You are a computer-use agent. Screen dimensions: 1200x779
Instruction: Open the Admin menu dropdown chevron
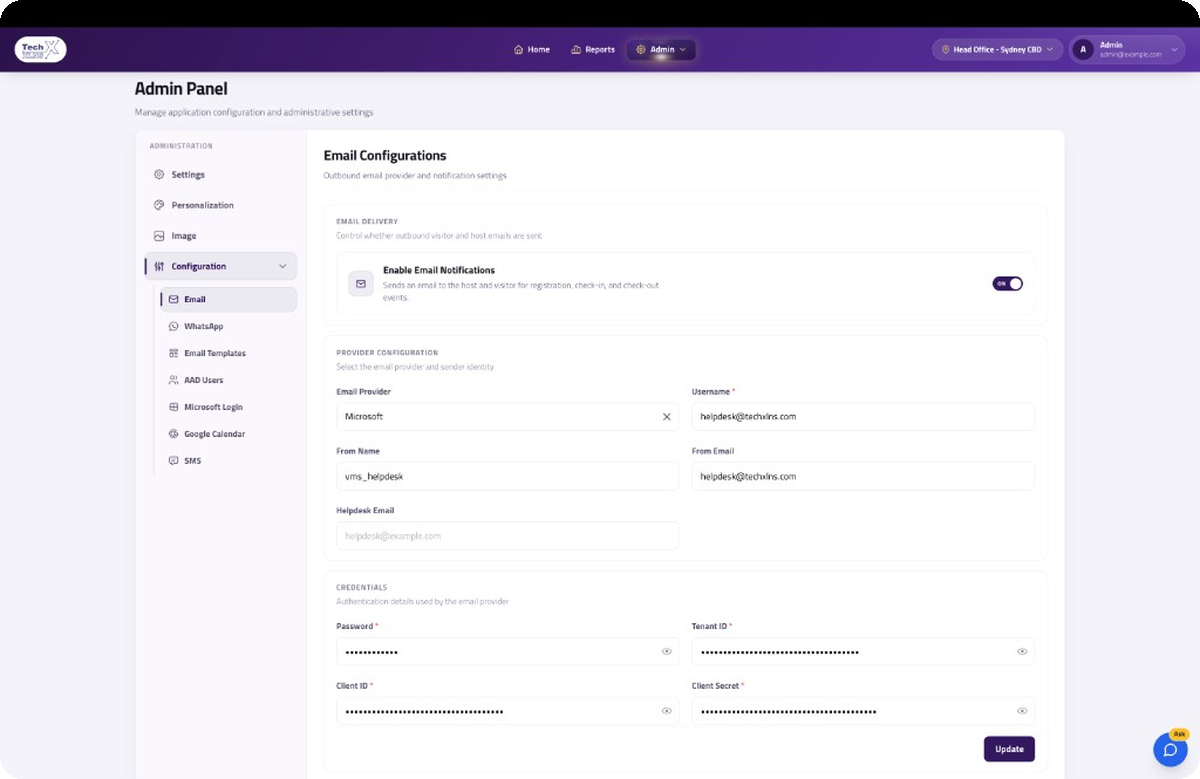683,49
